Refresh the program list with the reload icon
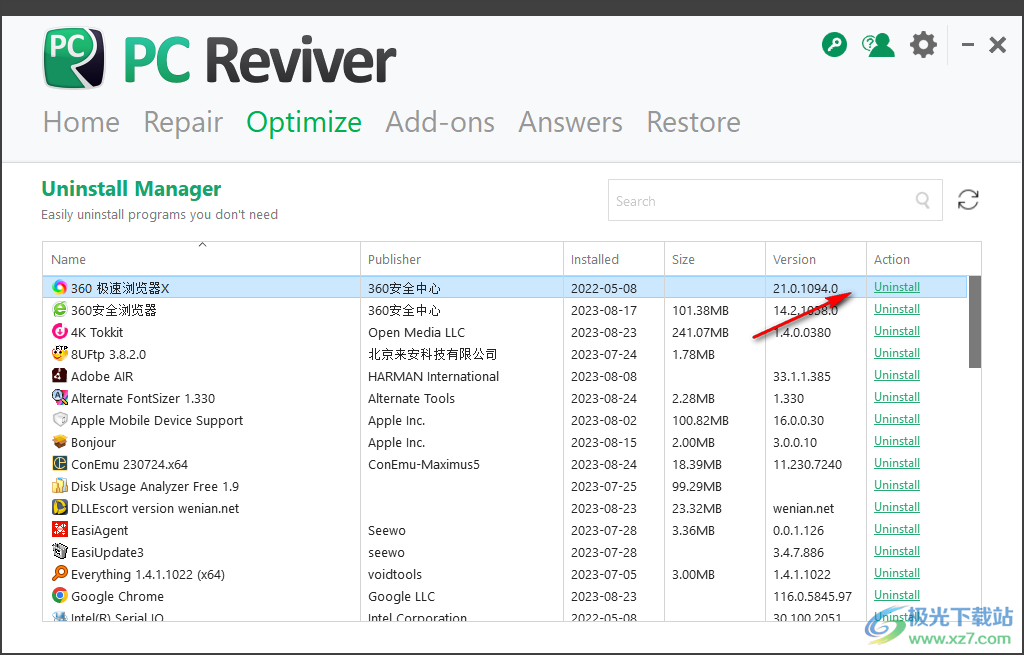 968,200
